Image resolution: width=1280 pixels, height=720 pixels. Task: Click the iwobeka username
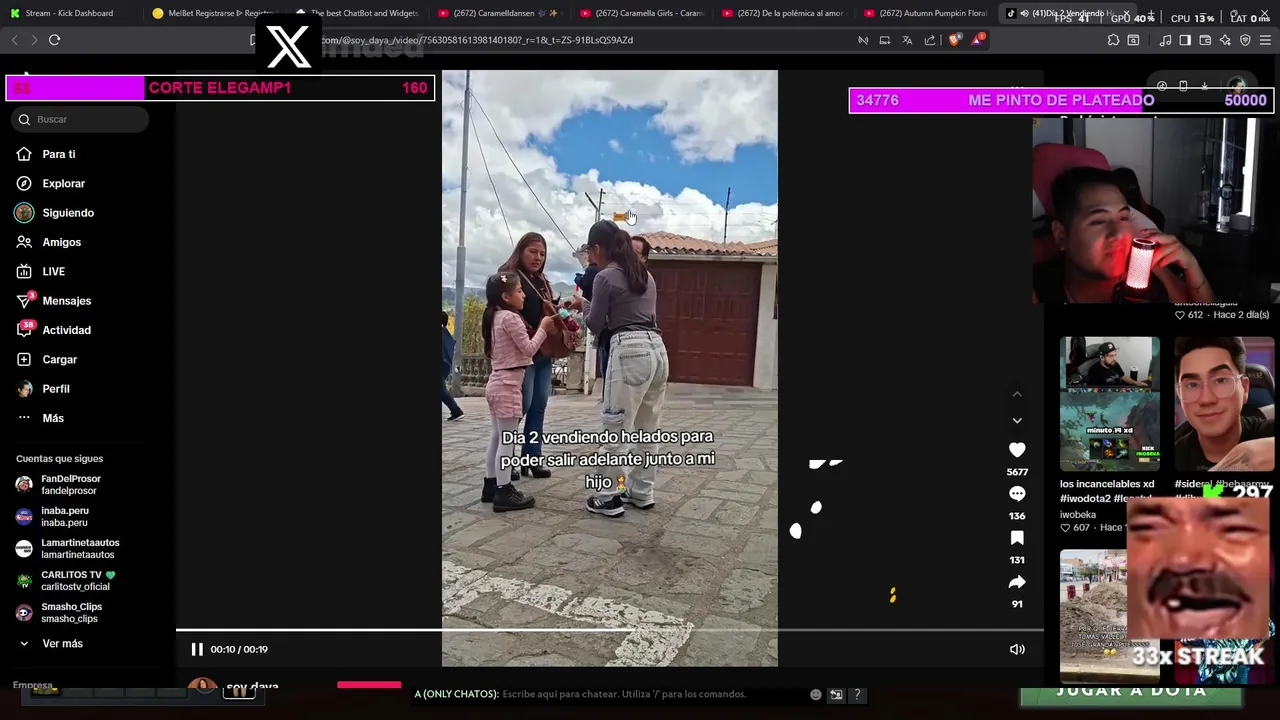point(1078,515)
